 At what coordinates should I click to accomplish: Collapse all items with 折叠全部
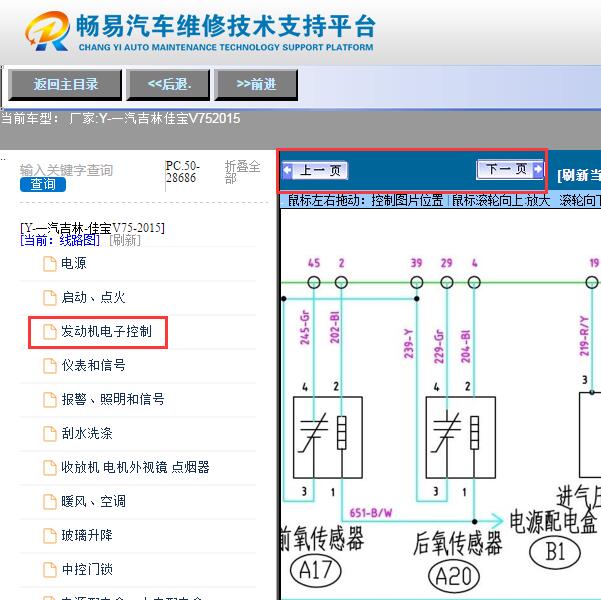[x=242, y=172]
